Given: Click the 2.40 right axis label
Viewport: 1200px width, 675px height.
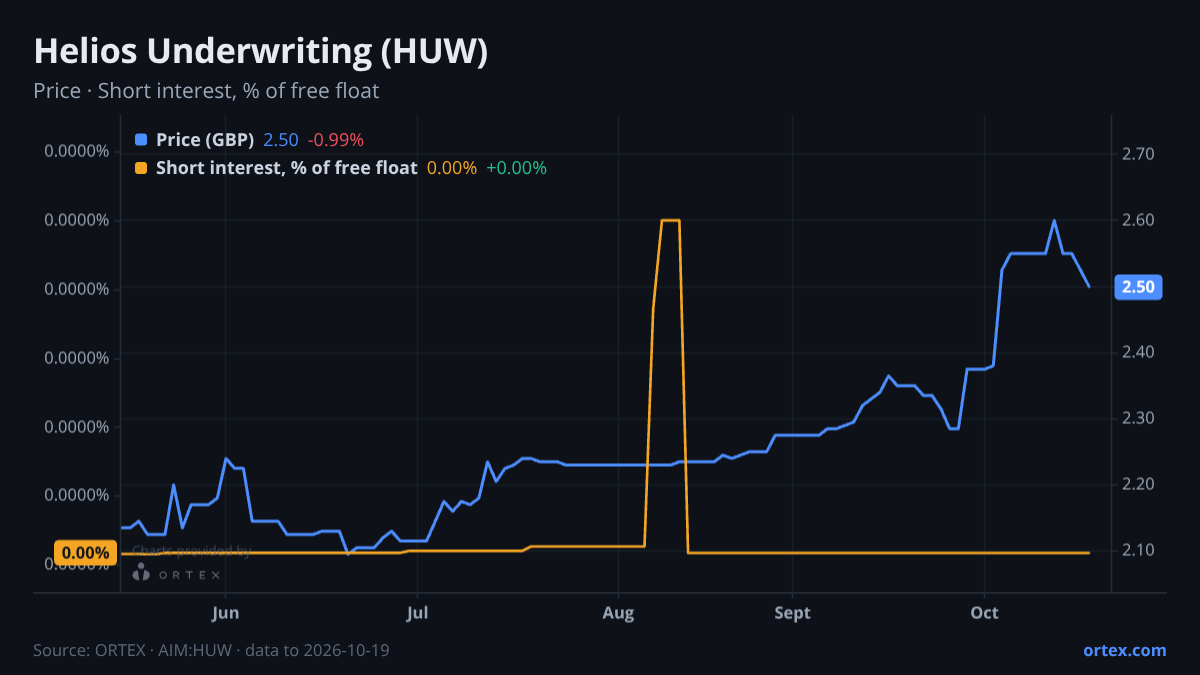Looking at the screenshot, I should click(x=1138, y=352).
